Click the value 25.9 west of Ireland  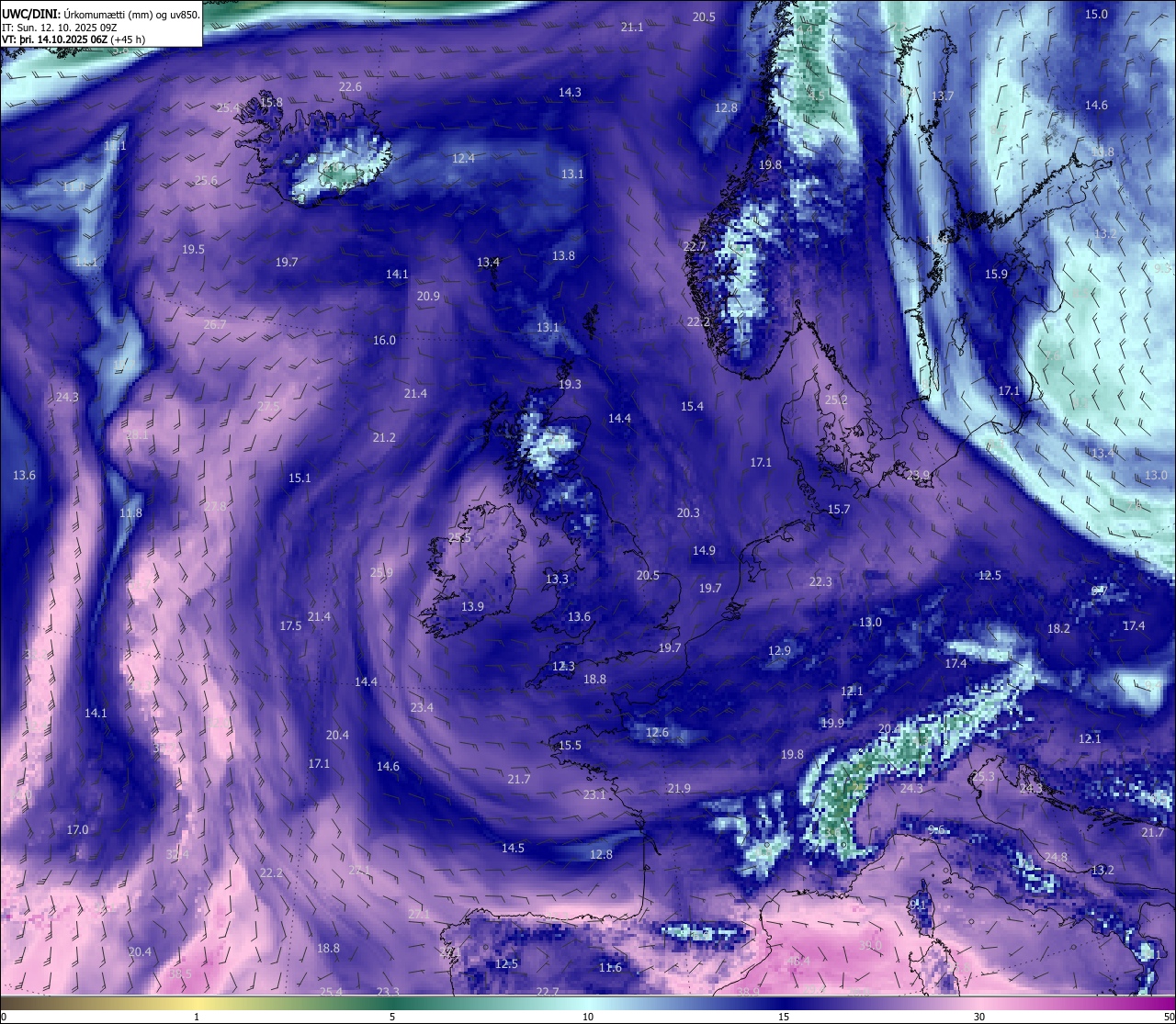click(x=381, y=572)
